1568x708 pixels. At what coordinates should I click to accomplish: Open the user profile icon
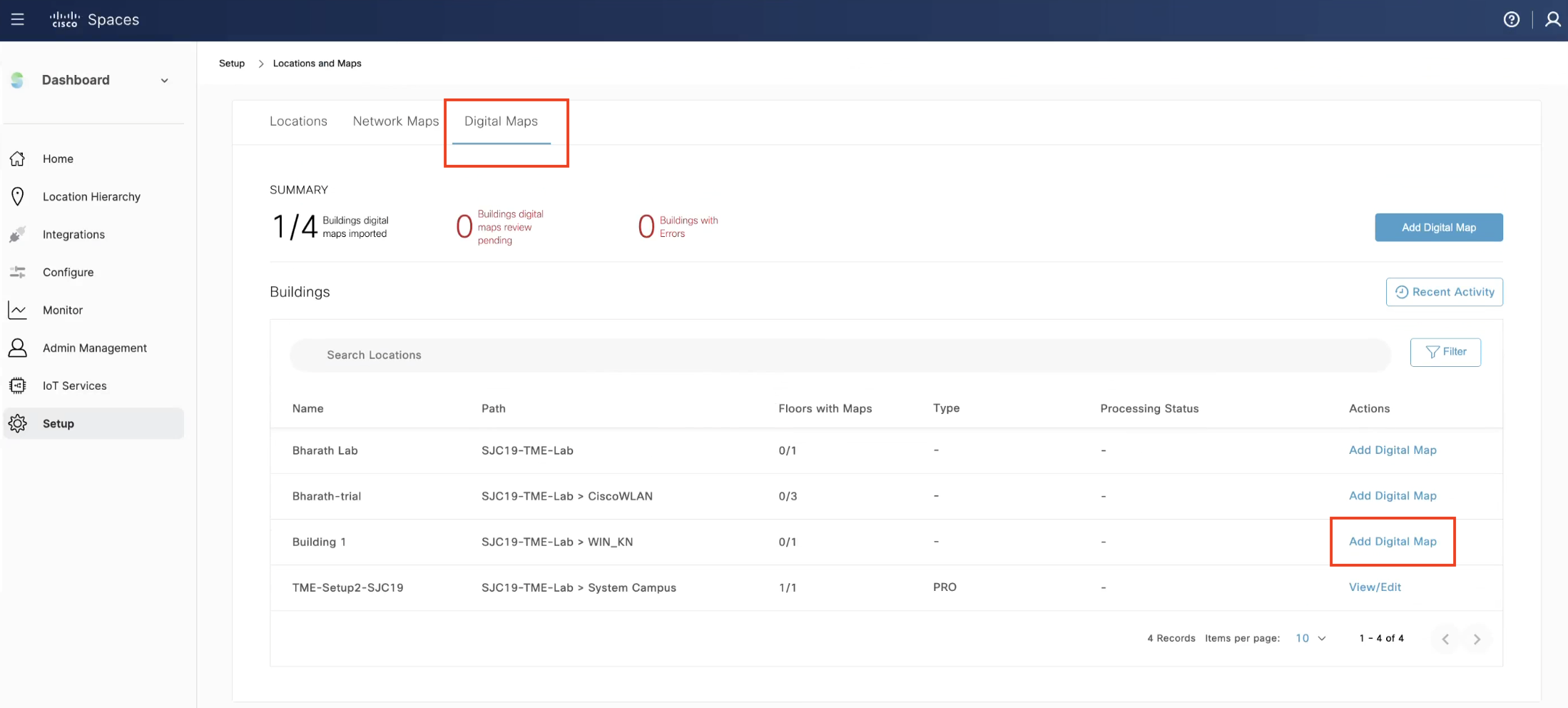[1552, 19]
